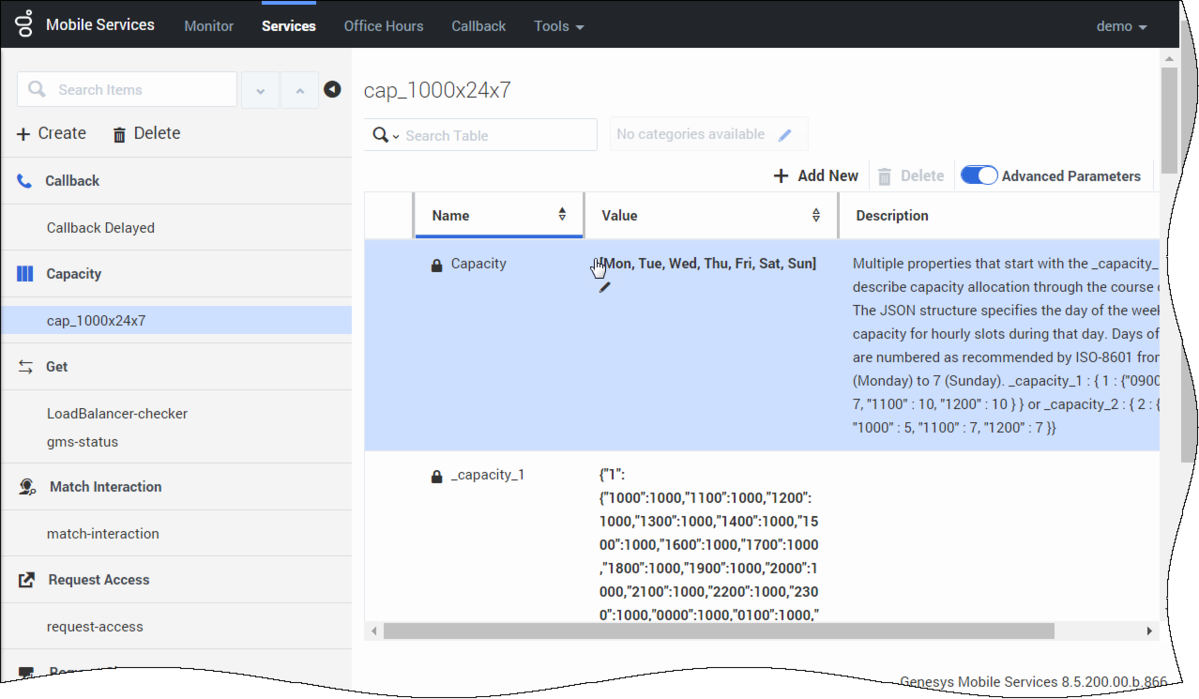Click the Add New button
Screen dimensions: 1199x699
(816, 176)
